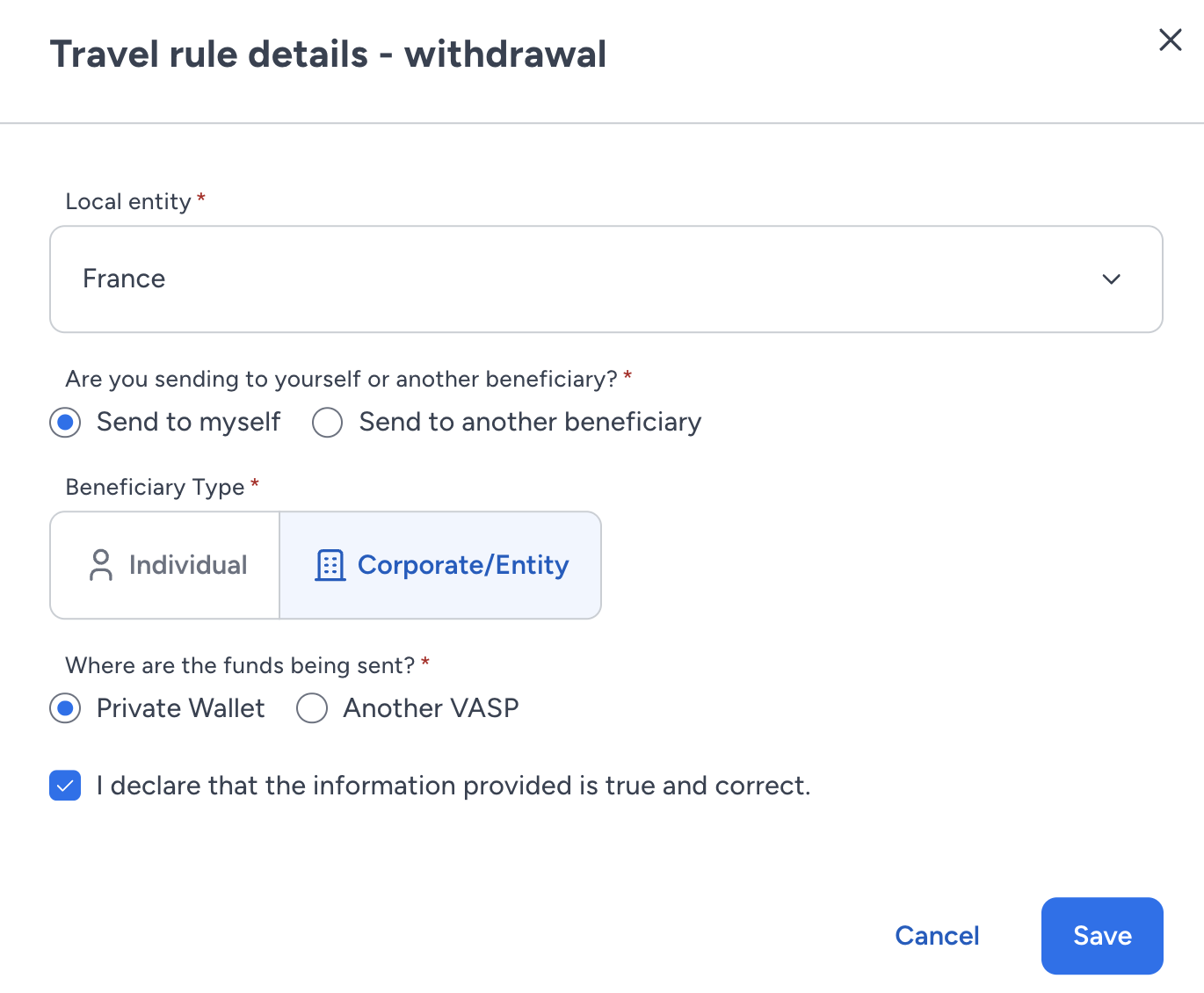Select Corporate/Entity beneficiary type

coord(440,565)
